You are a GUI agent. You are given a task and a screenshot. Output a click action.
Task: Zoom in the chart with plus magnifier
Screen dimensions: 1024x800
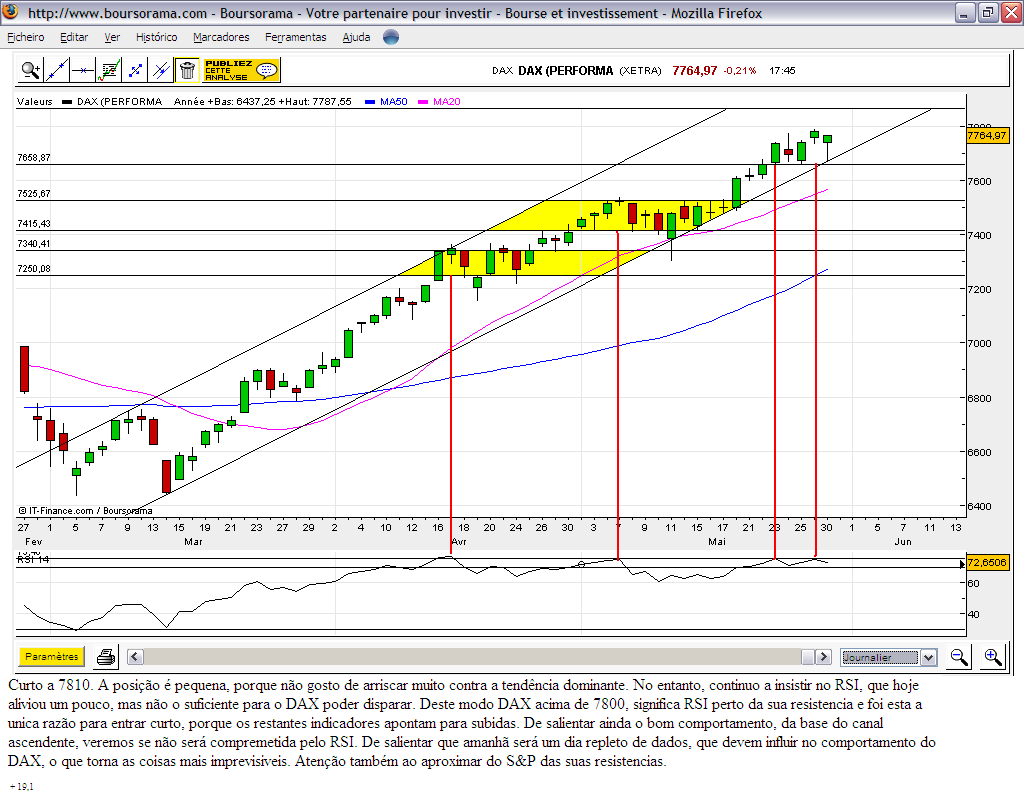[x=993, y=657]
